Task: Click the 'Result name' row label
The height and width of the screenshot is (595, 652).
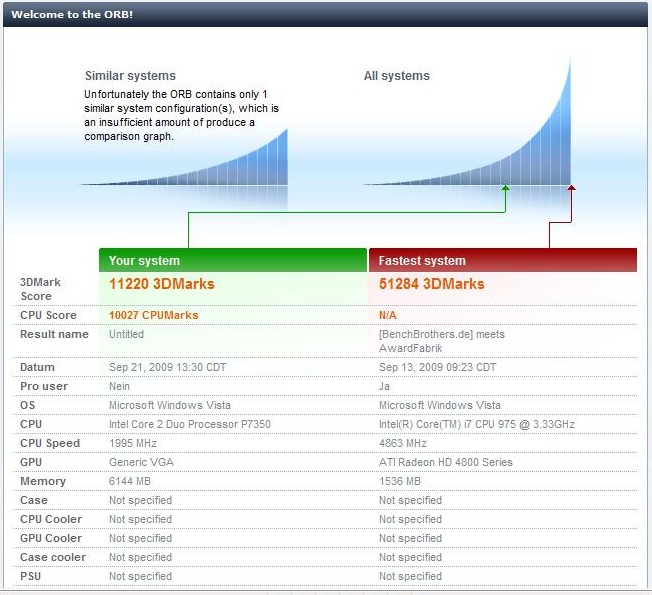Action: 54,334
